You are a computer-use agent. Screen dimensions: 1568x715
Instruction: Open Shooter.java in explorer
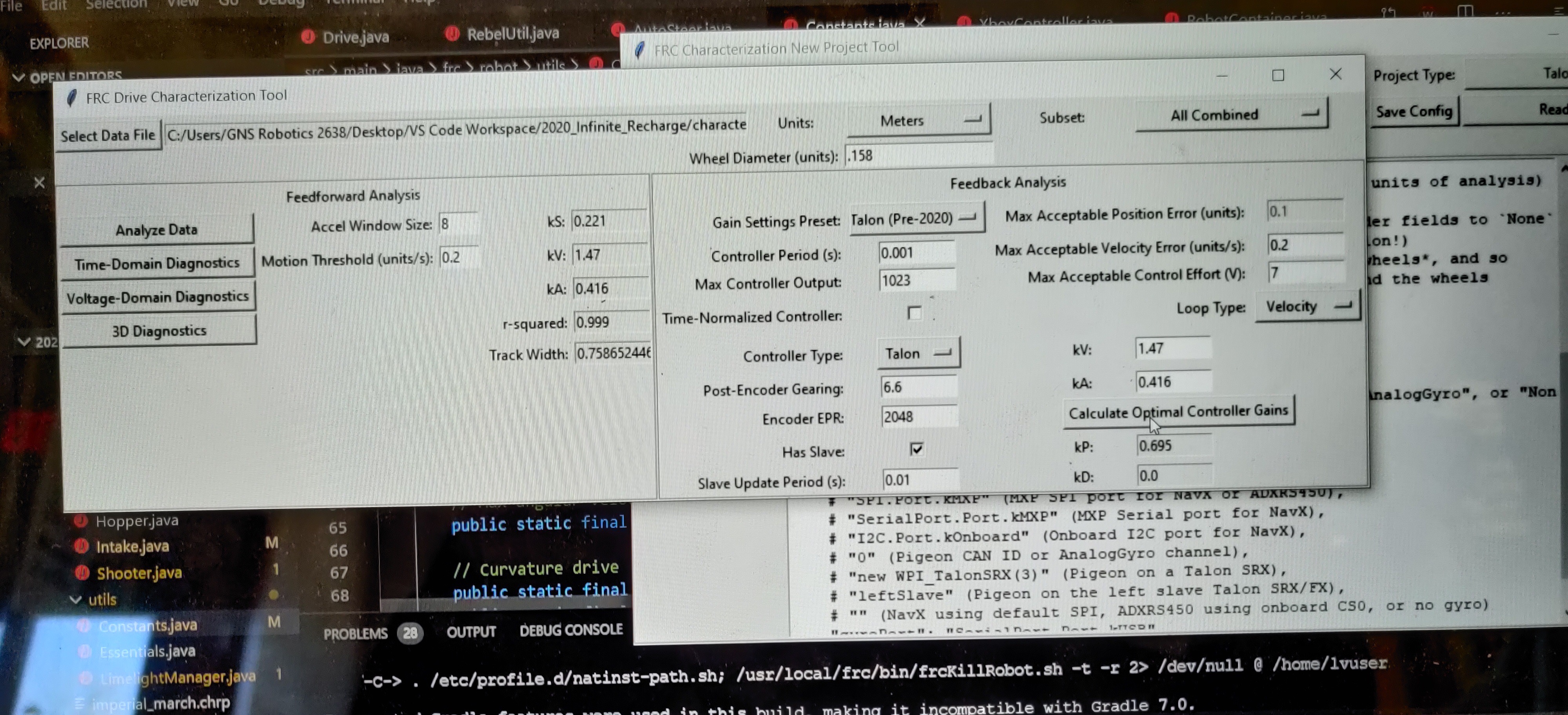pyautogui.click(x=140, y=573)
